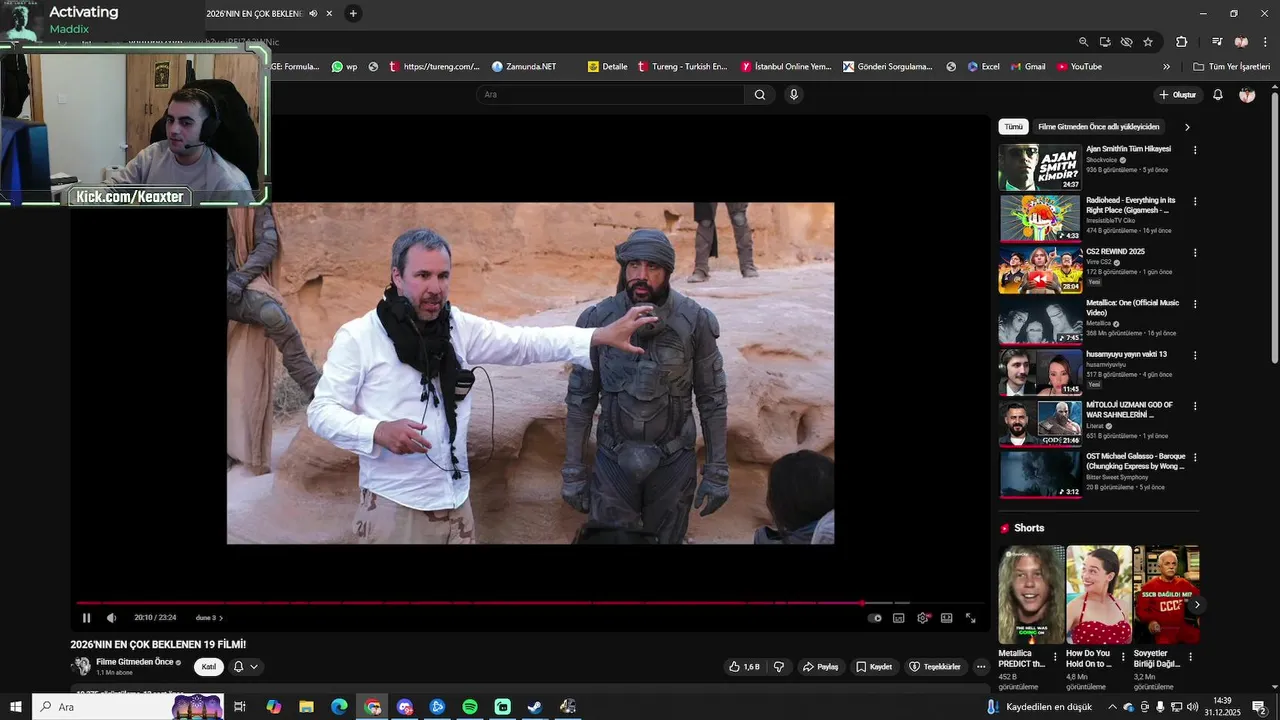This screenshot has height=720, width=1280.
Task: Click the Kaydet save button
Action: (x=874, y=667)
